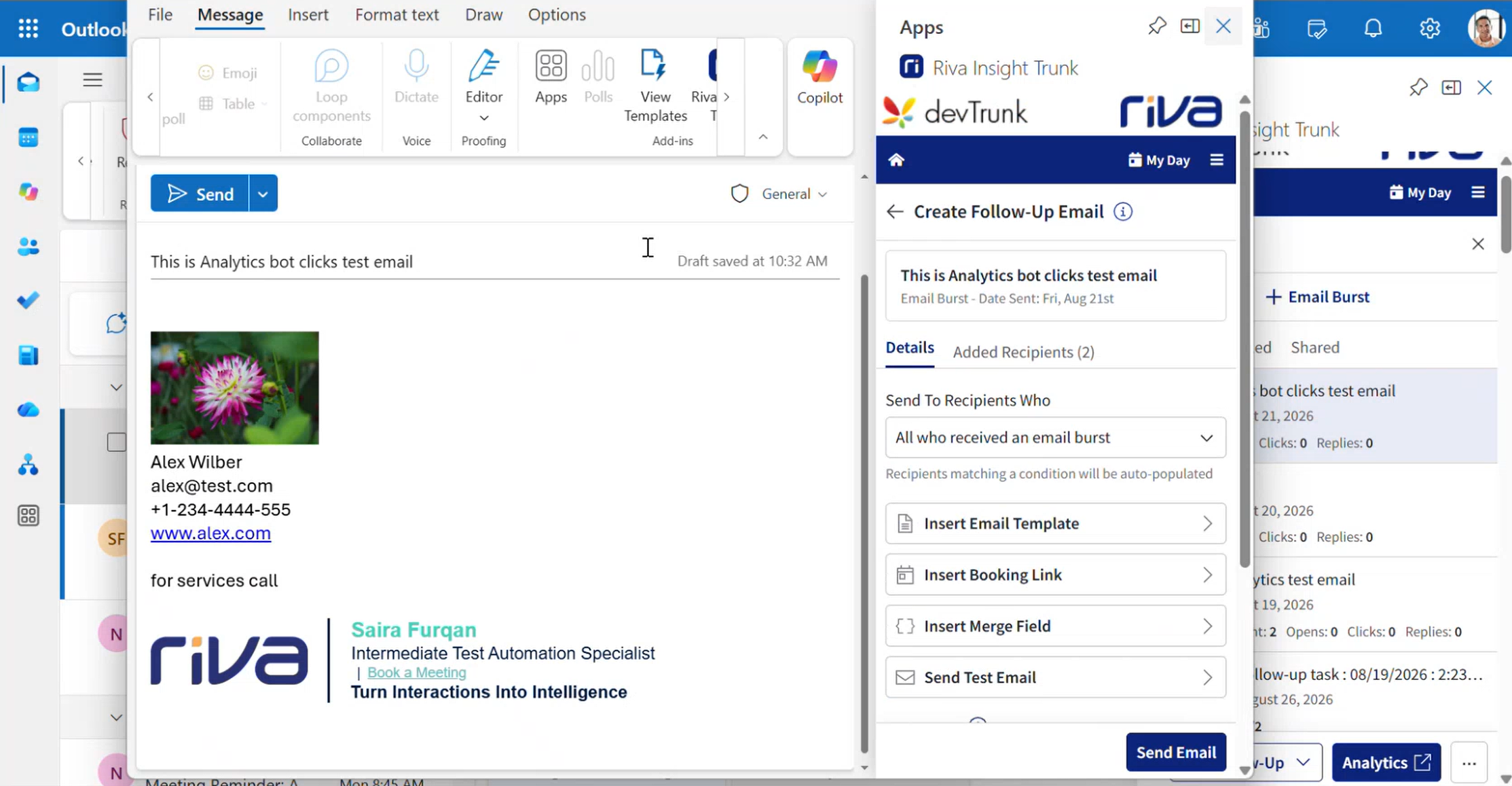Screen dimensions: 1512x786
Task: Click Analytics in the background Riva pane
Action: [1386, 763]
